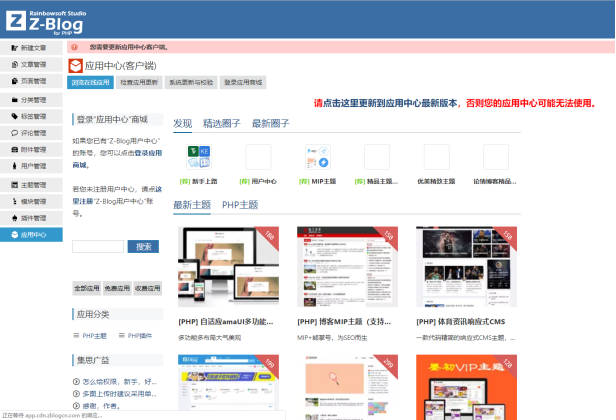Switch to the PHP主题 tab

point(240,205)
